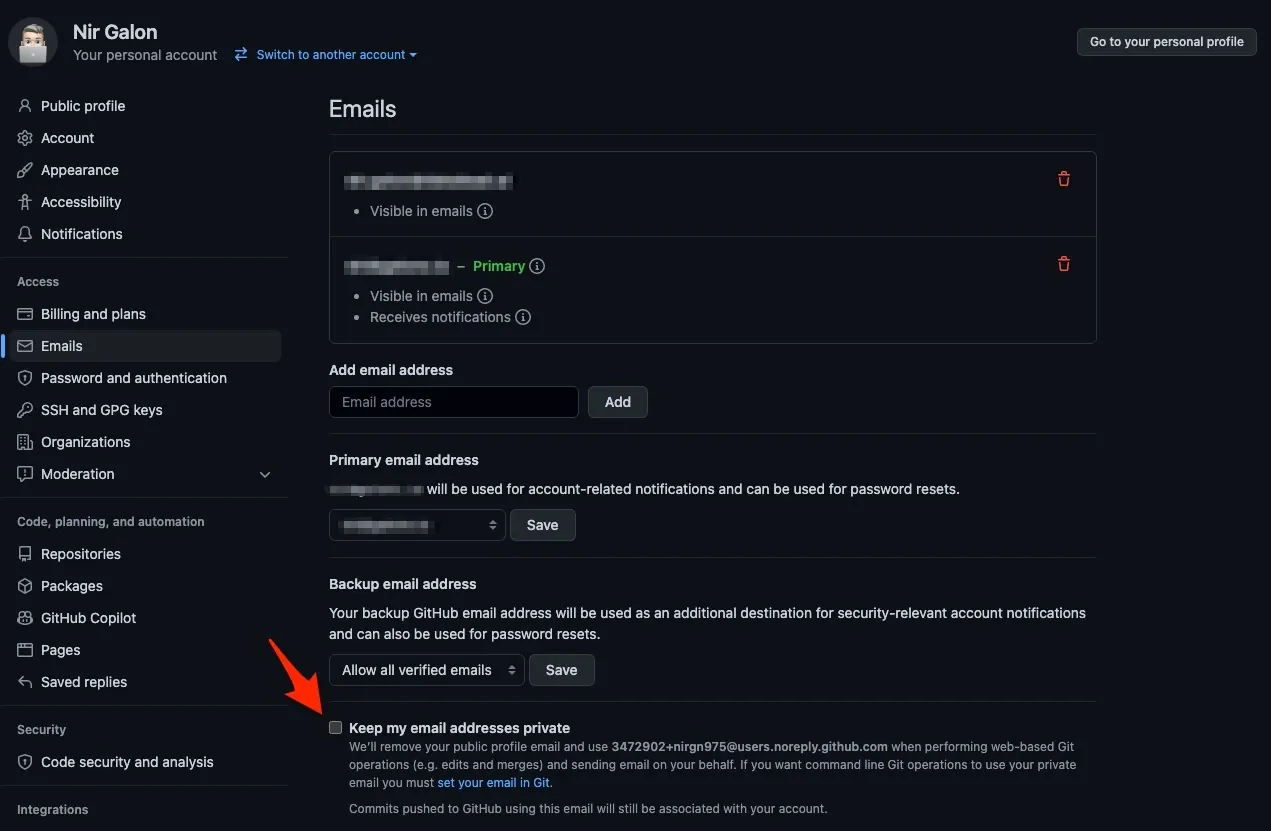Open the Saved replies section
The width and height of the screenshot is (1271, 831).
[84, 681]
